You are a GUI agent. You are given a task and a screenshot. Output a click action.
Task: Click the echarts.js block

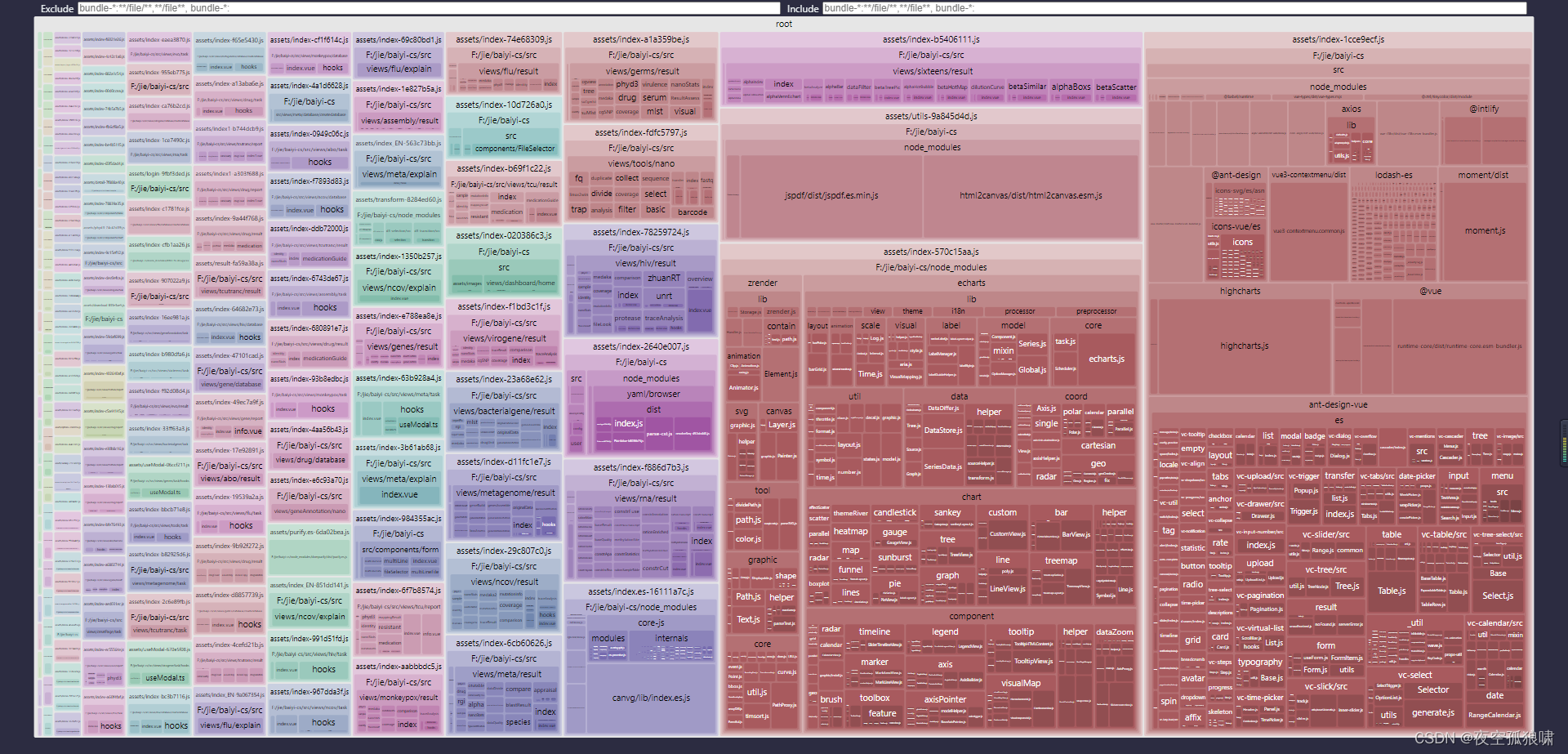point(1107,359)
